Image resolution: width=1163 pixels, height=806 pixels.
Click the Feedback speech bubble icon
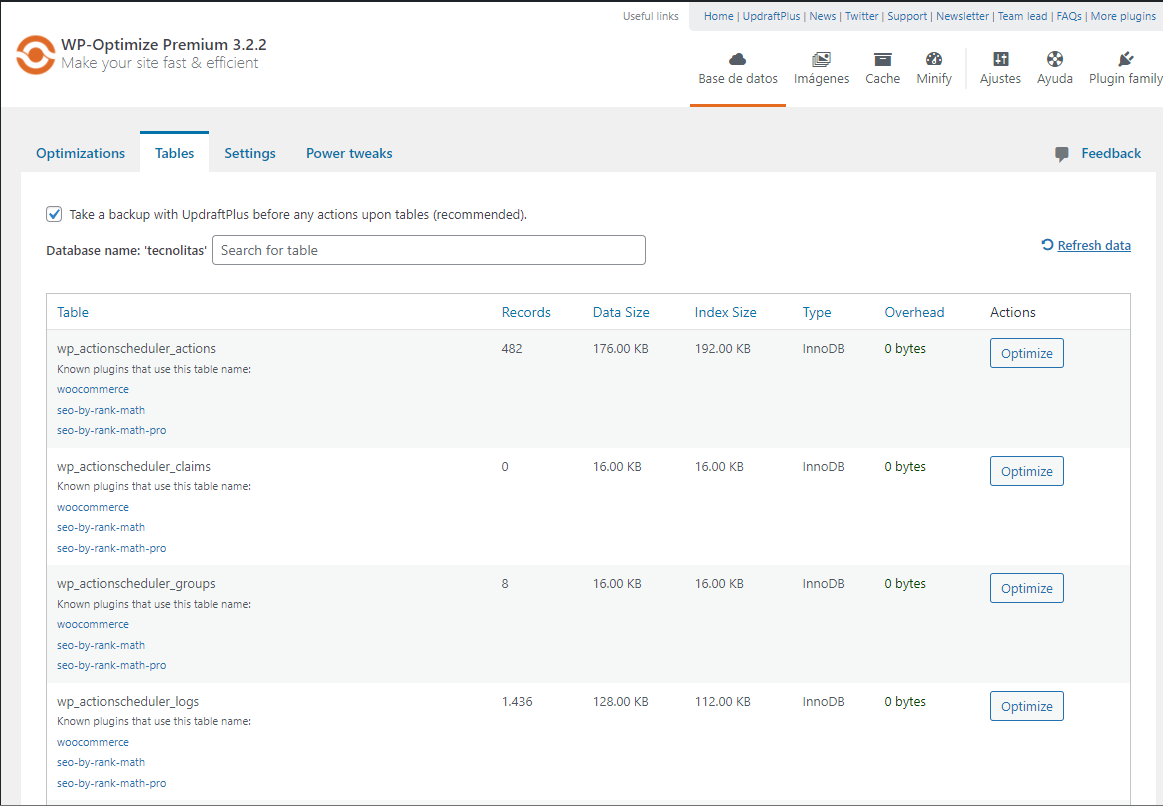[1061, 153]
